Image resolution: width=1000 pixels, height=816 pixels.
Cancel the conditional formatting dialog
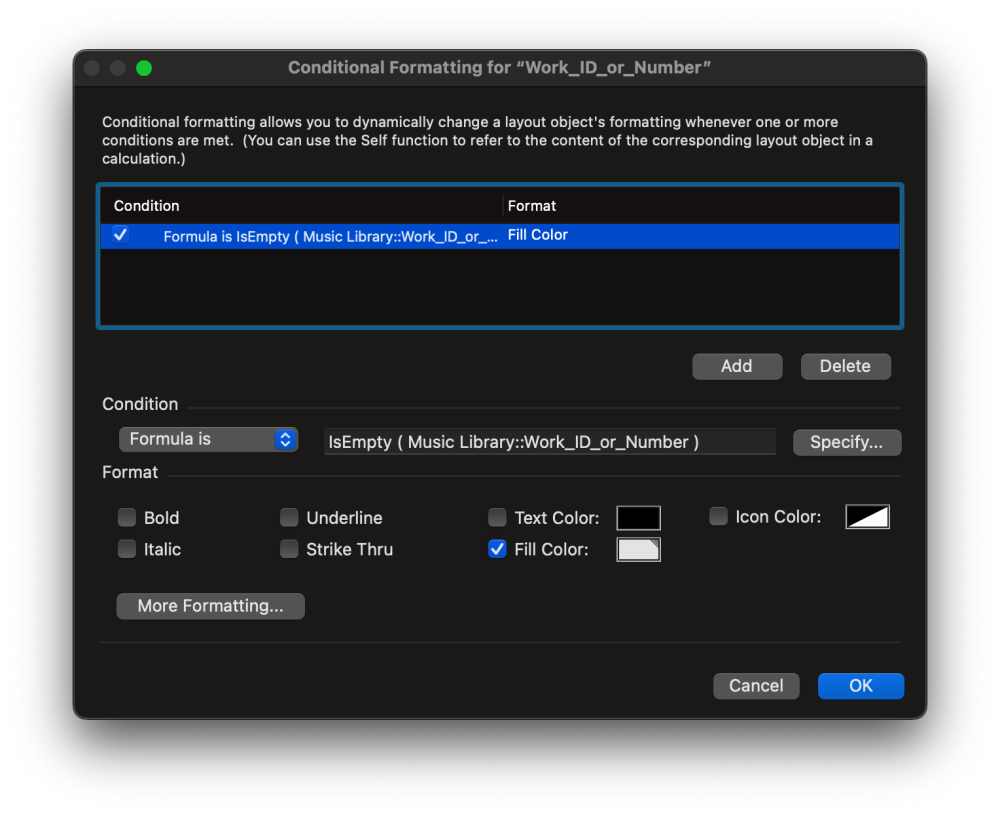pyautogui.click(x=756, y=686)
